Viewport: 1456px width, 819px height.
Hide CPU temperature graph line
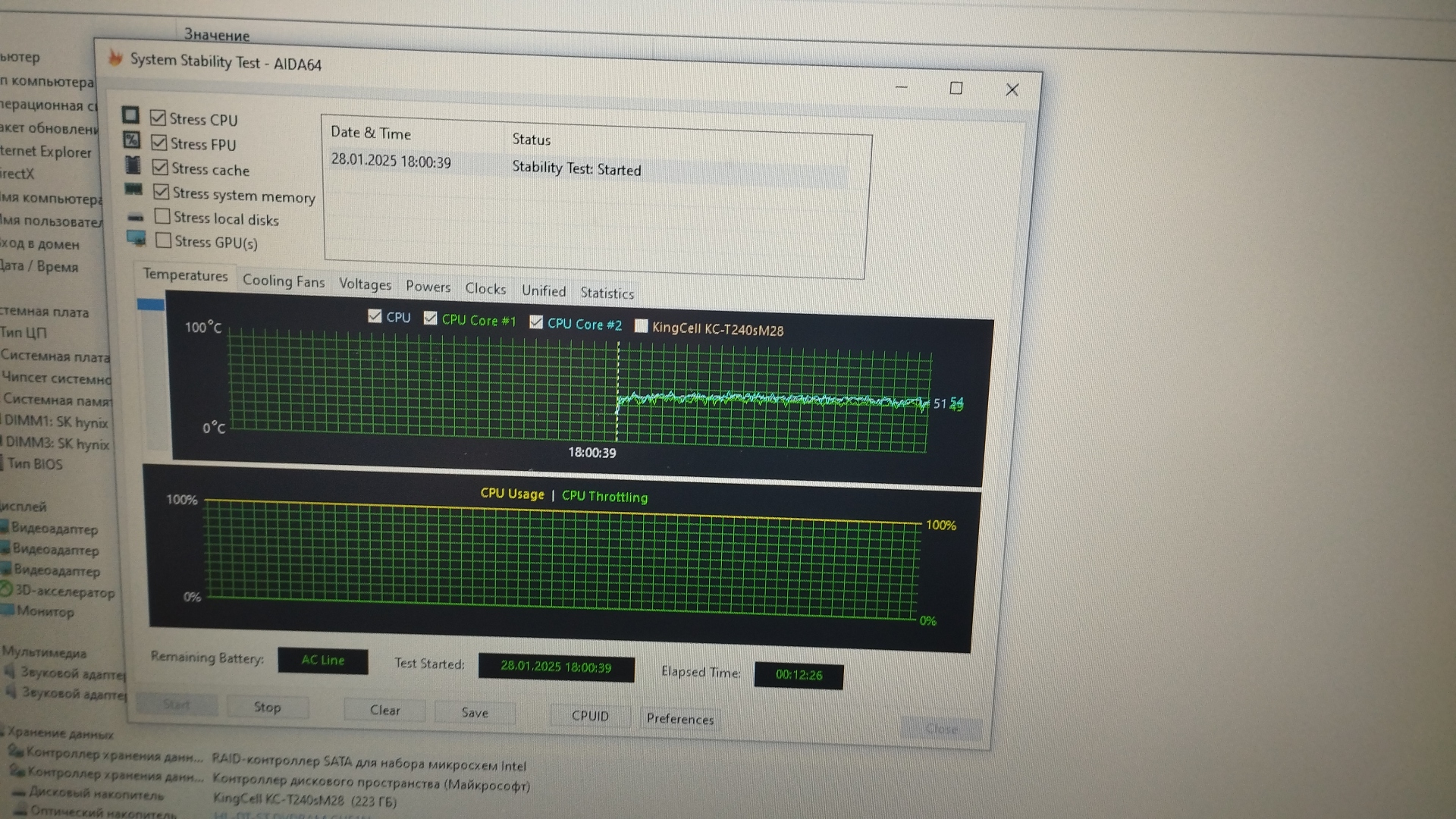(x=375, y=316)
